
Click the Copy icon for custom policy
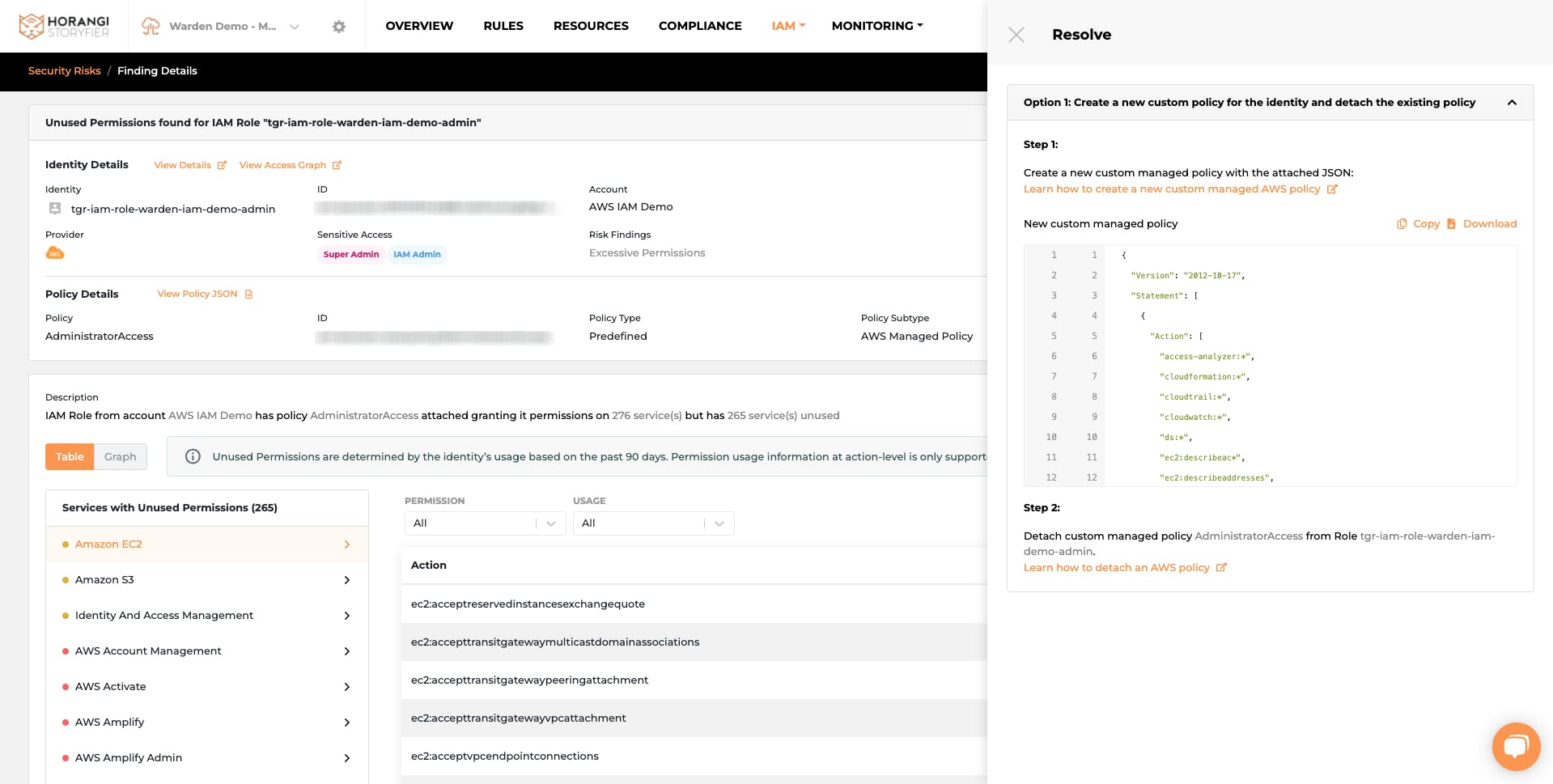tap(1402, 223)
